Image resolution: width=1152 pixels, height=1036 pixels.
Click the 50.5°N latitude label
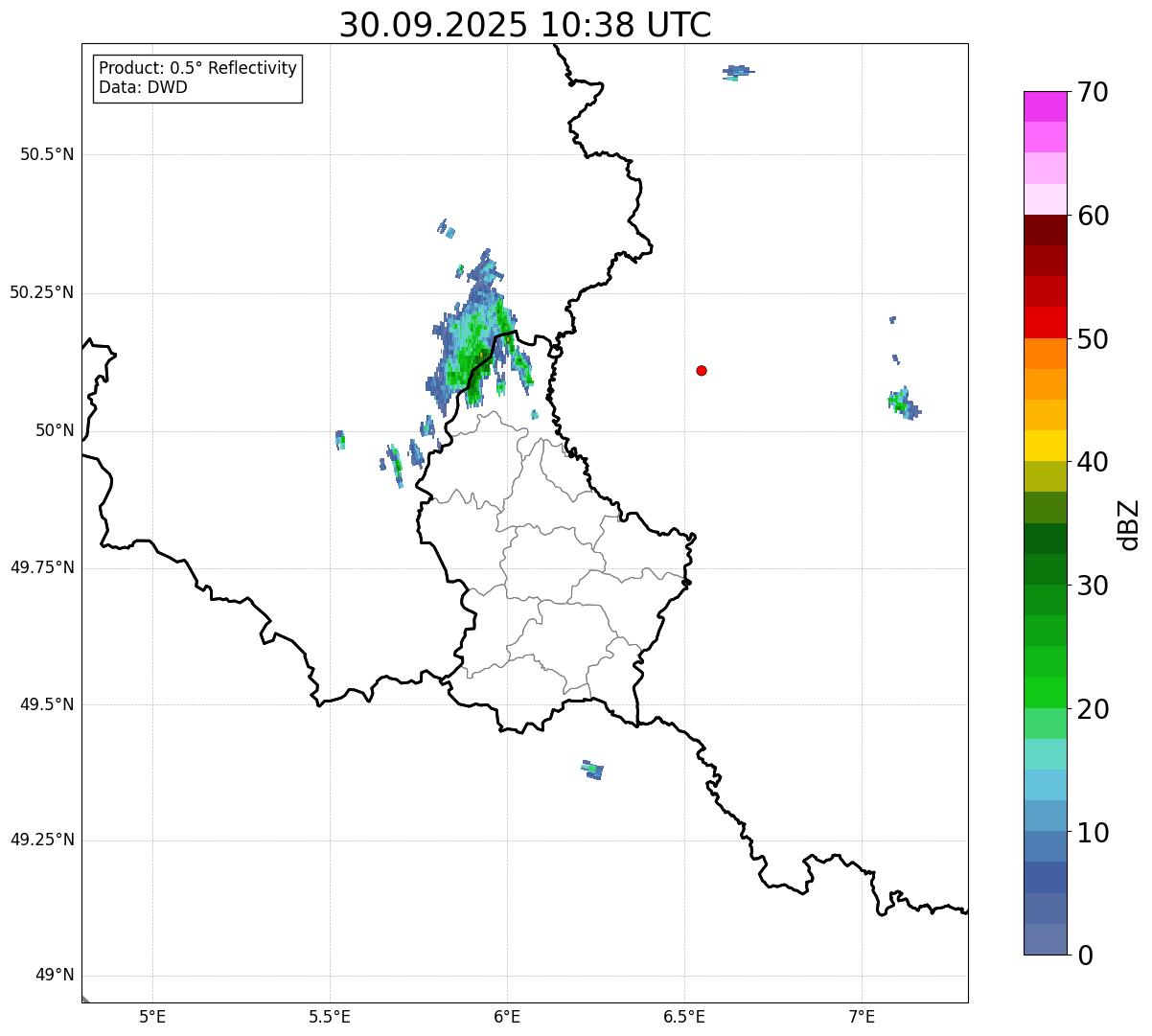47,154
